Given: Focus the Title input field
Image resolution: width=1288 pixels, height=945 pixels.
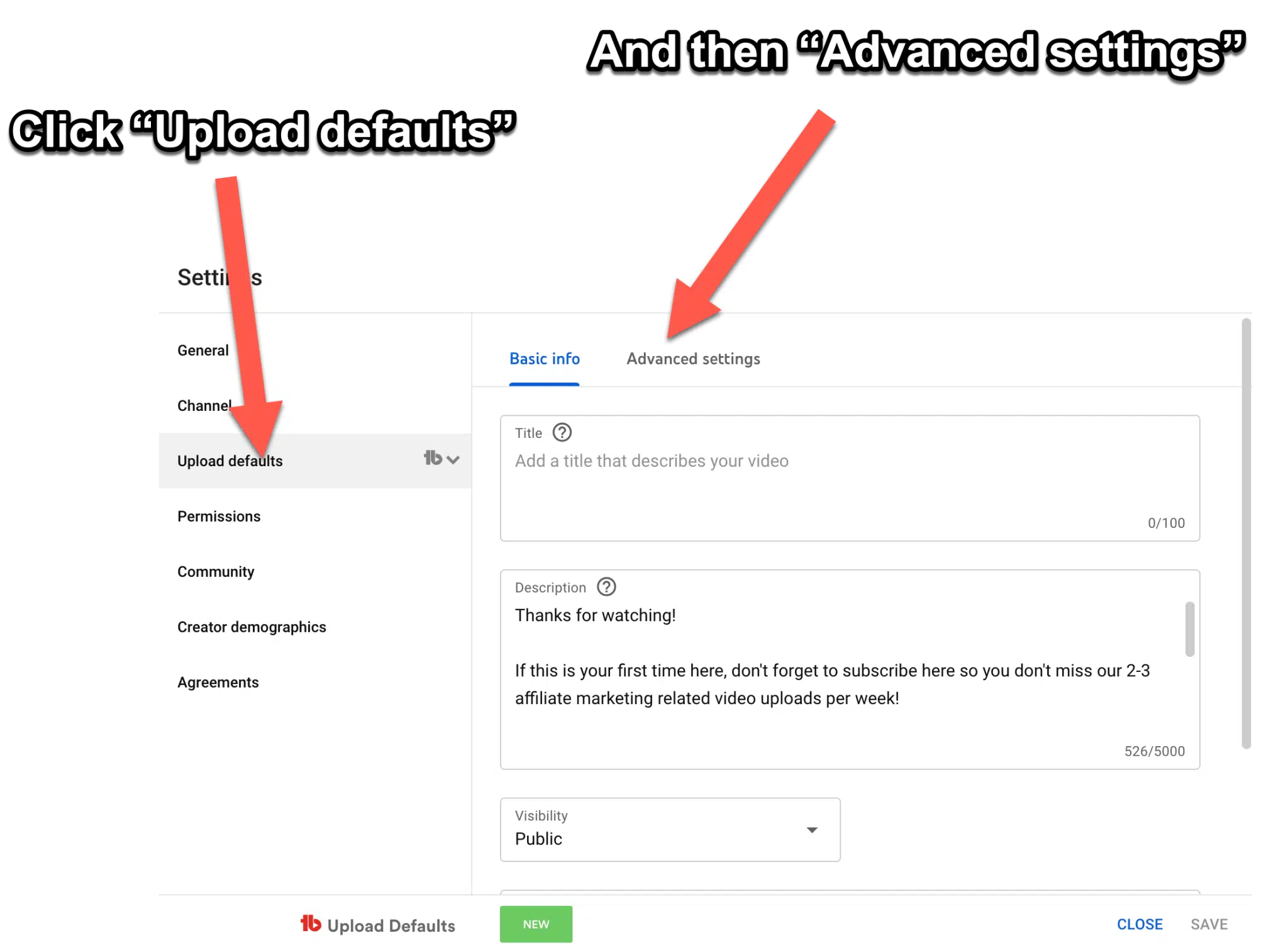Looking at the screenshot, I should coord(850,478).
